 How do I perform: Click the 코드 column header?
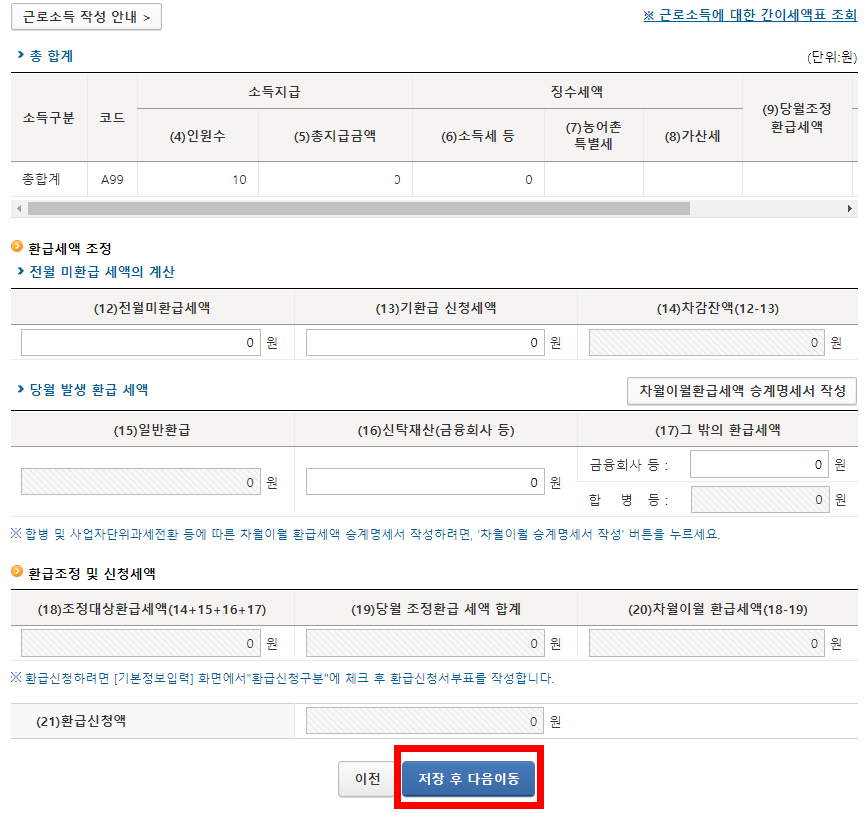click(x=112, y=117)
